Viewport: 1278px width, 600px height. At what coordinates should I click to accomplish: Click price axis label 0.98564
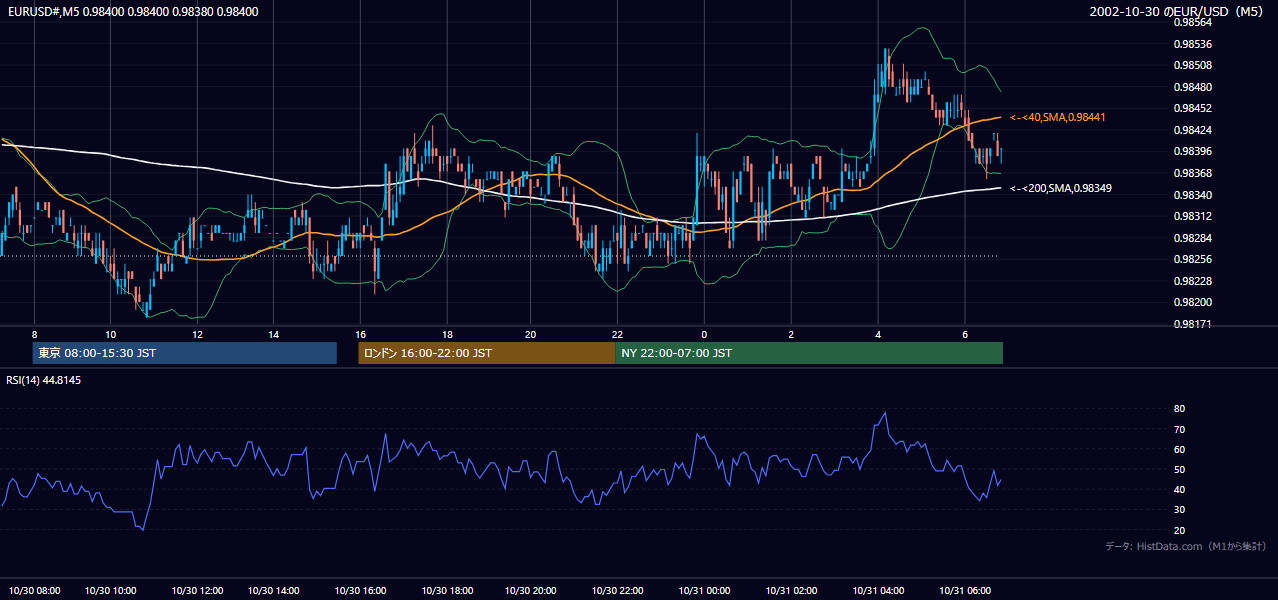point(1192,22)
